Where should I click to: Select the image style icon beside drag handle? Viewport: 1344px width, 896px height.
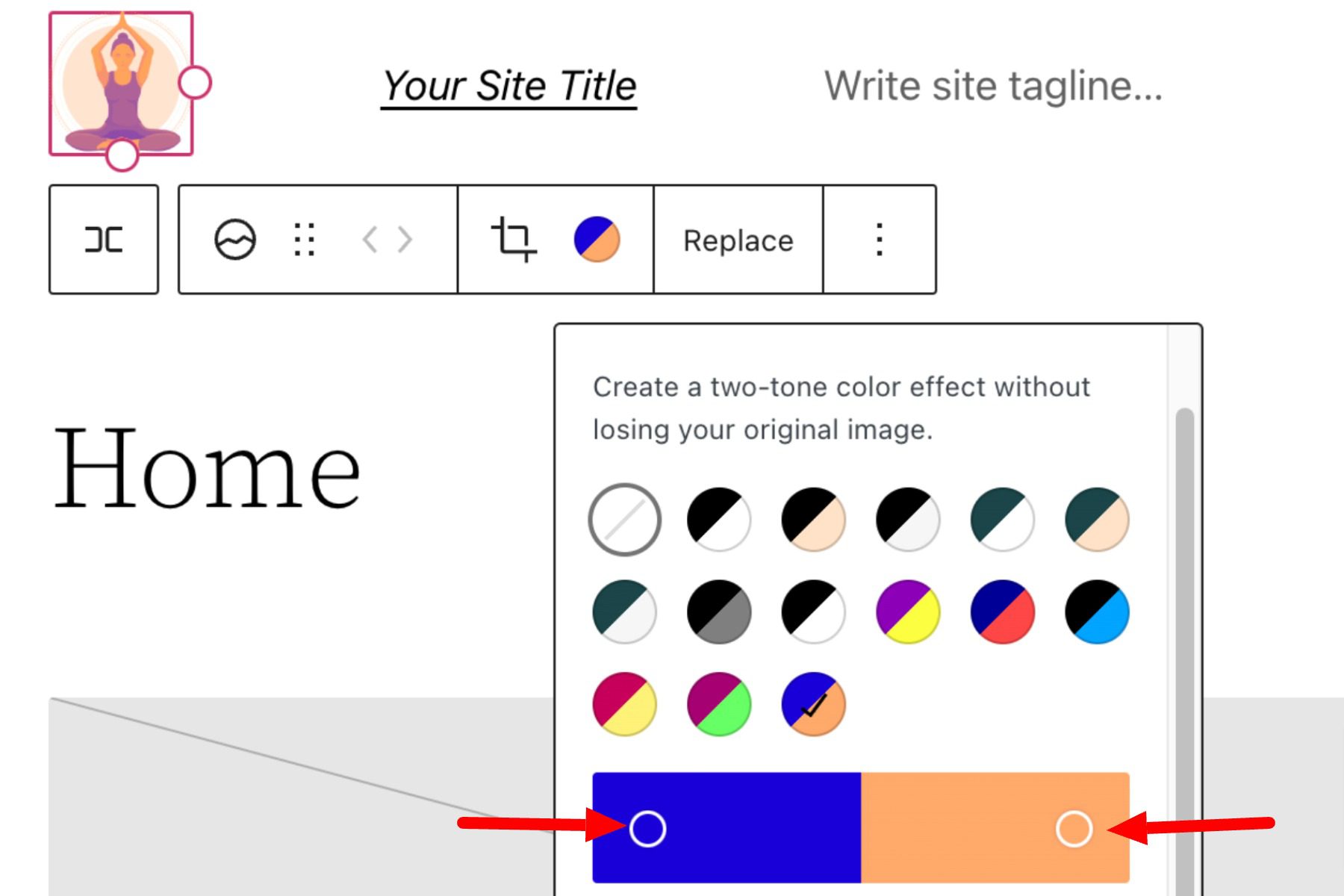point(234,239)
